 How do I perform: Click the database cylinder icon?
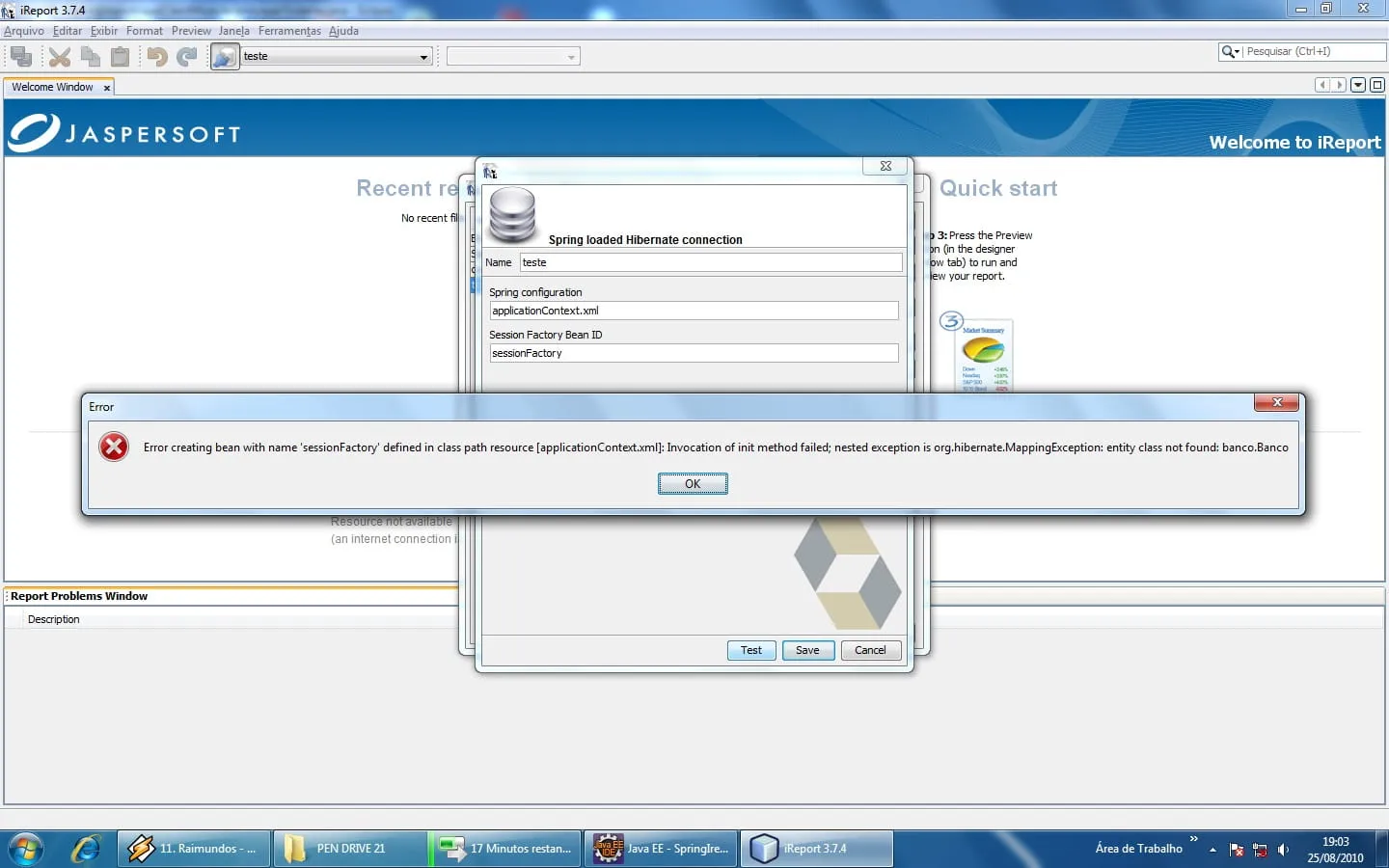[512, 215]
